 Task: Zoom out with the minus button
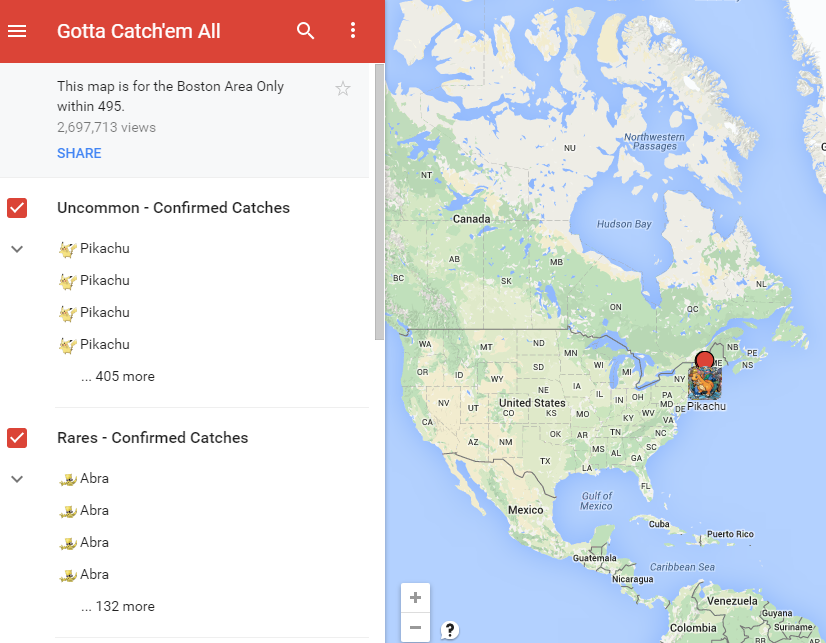(x=415, y=627)
